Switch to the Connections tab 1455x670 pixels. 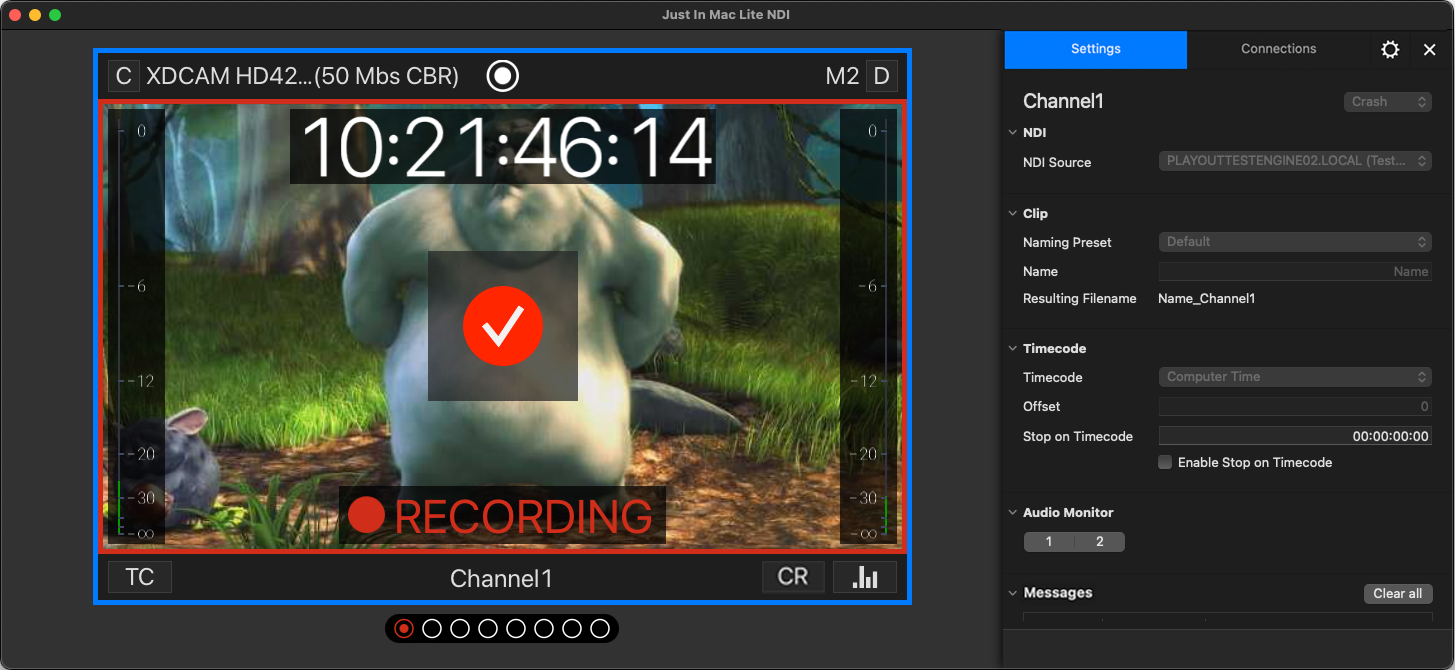pyautogui.click(x=1279, y=49)
